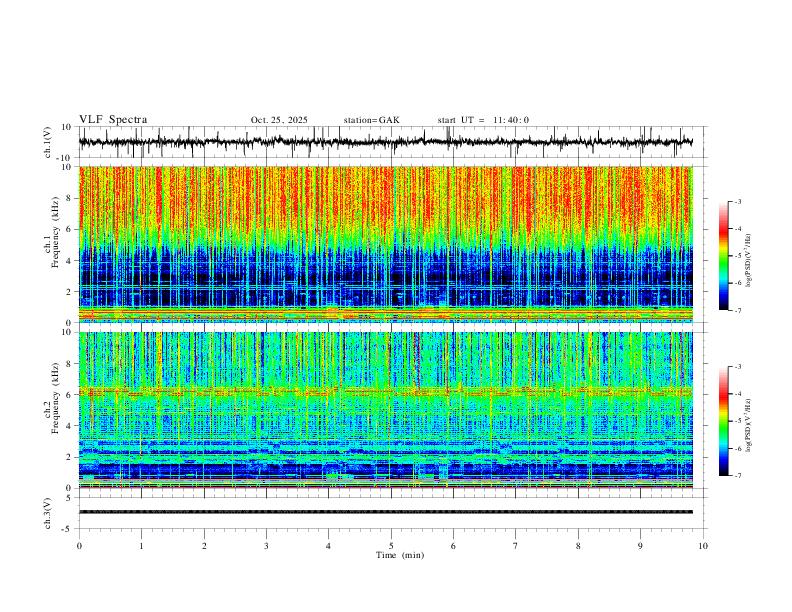
Task: Click the "-7" value on lower colorbar
Action: (738, 476)
